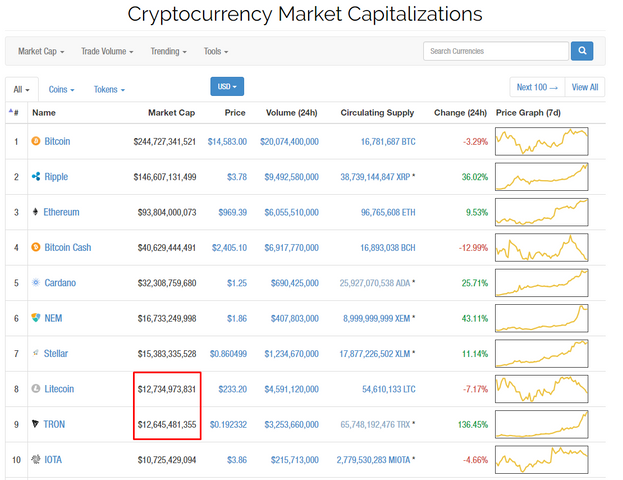This screenshot has height=480, width=623.
Task: Click TRON price $0.192332
Action: 228,425
